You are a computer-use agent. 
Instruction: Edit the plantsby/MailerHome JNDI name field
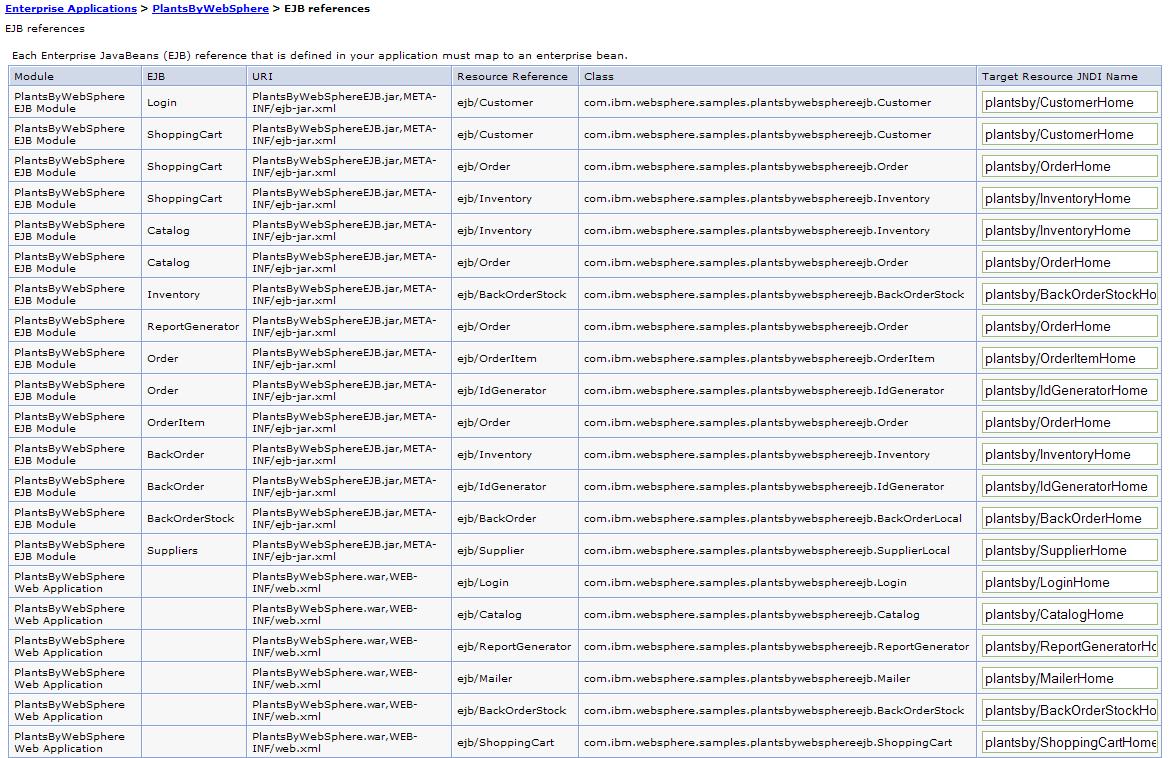pos(1069,680)
